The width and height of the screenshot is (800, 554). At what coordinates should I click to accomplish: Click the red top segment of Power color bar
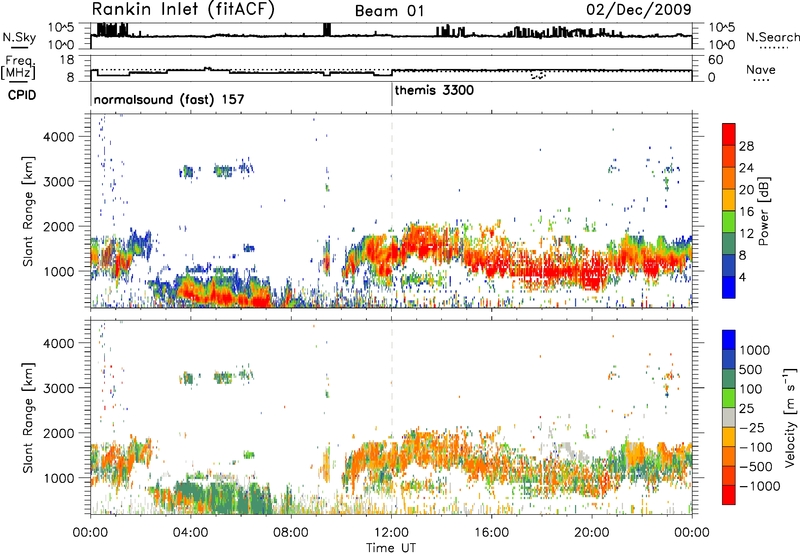click(x=729, y=135)
